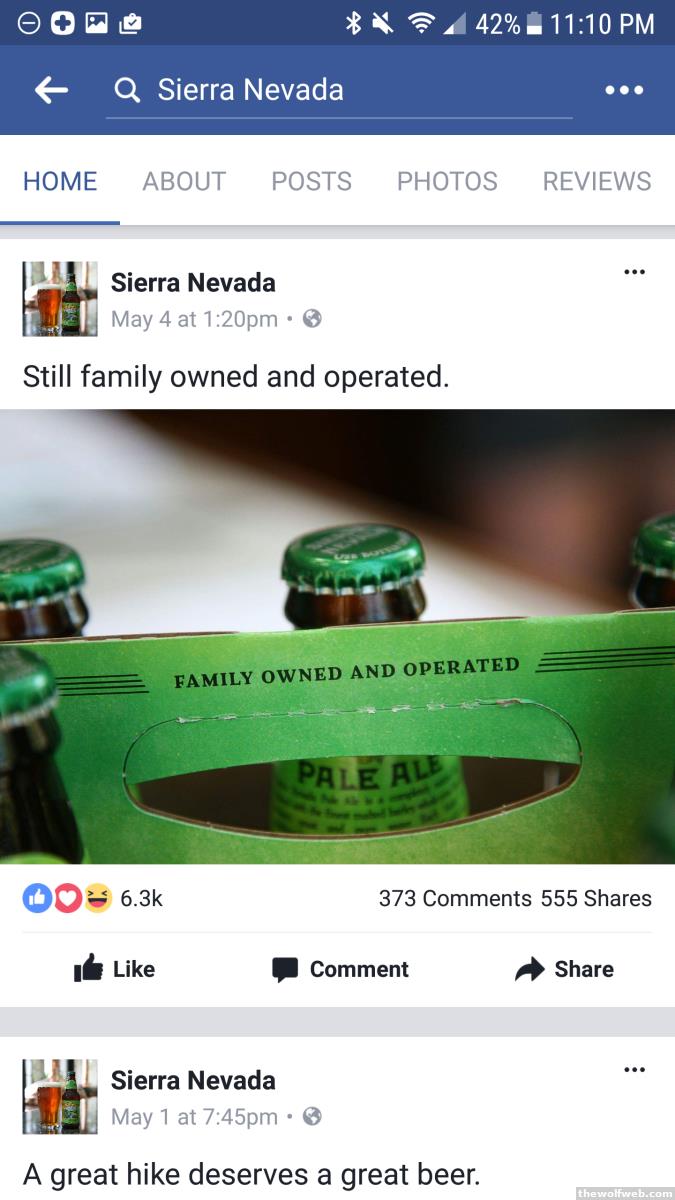Open the three-dot menu in blue header
The image size is (675, 1200).
(x=624, y=90)
